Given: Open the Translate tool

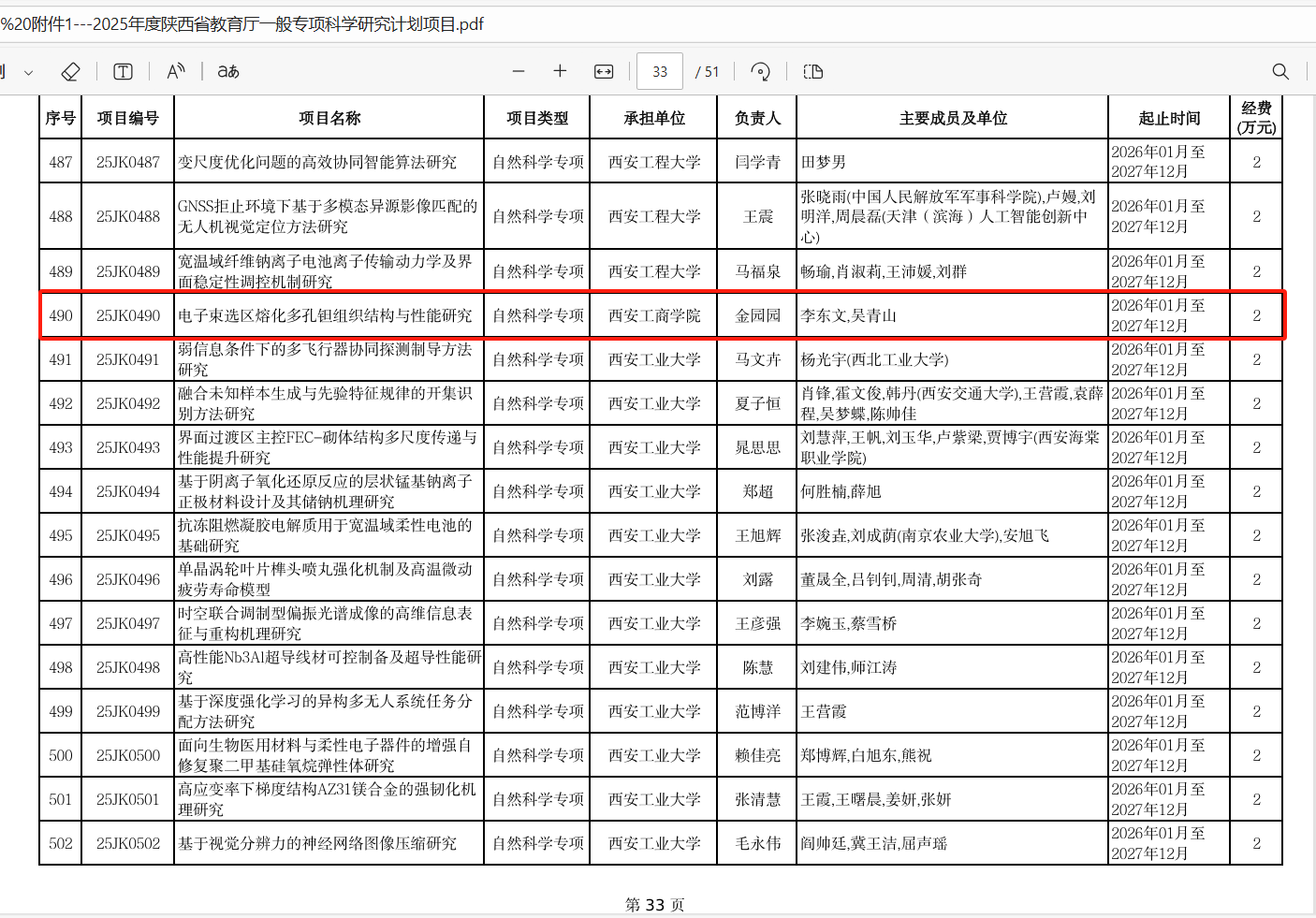Looking at the screenshot, I should pos(228,72).
